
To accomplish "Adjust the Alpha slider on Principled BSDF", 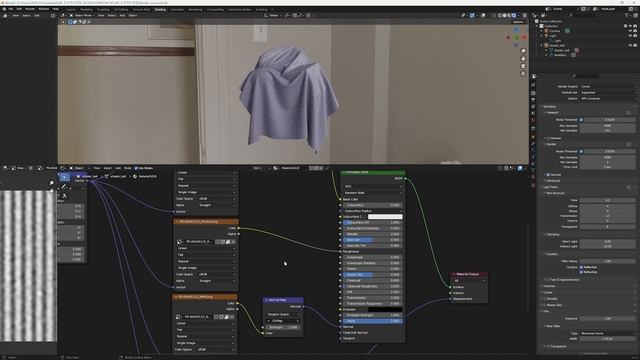I will (372, 321).
